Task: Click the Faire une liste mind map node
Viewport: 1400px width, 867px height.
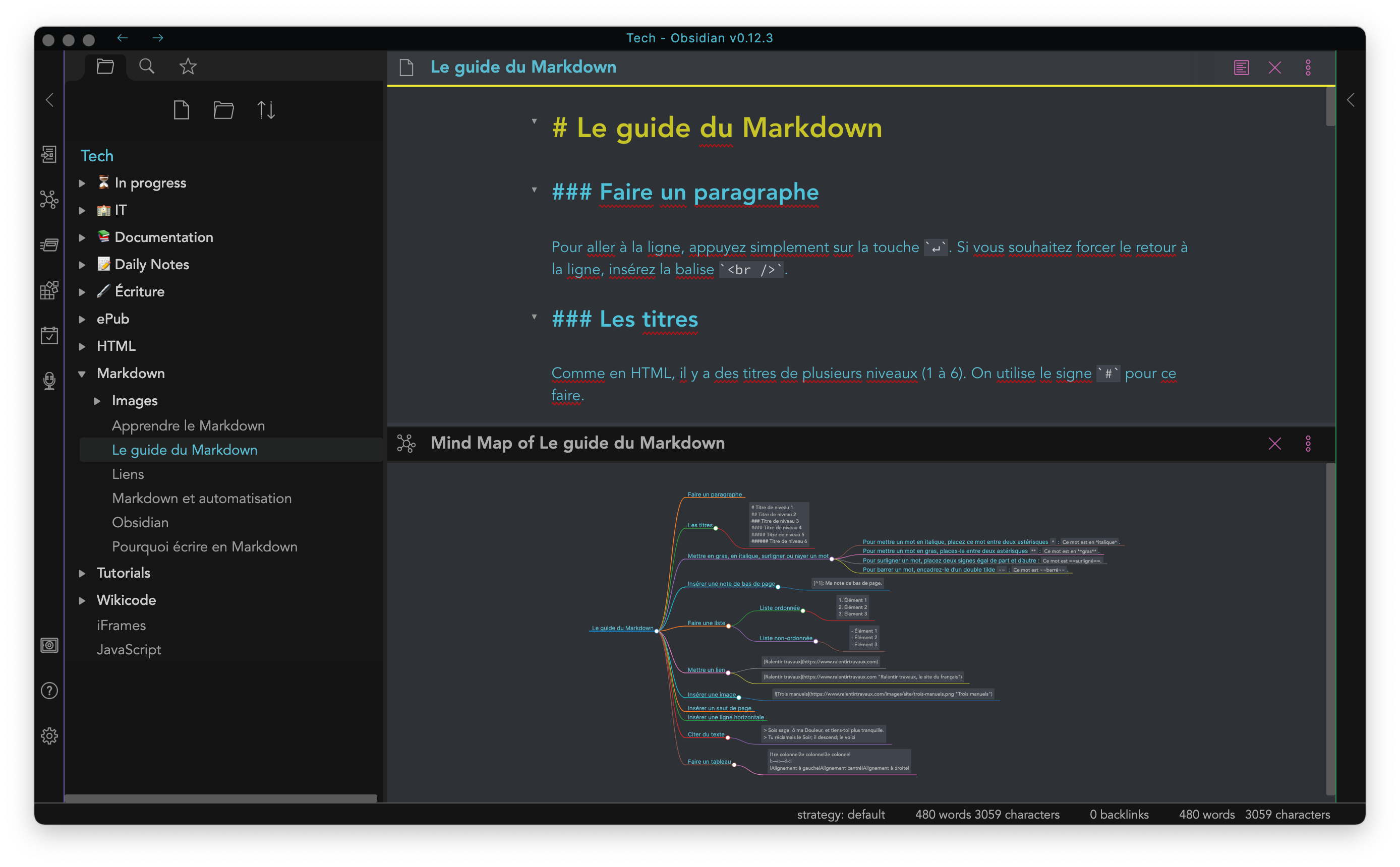Action: pos(706,624)
